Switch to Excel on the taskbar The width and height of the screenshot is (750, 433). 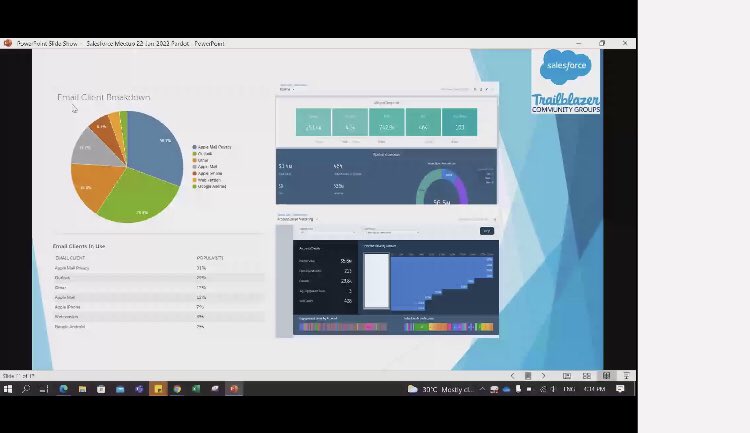click(x=196, y=389)
